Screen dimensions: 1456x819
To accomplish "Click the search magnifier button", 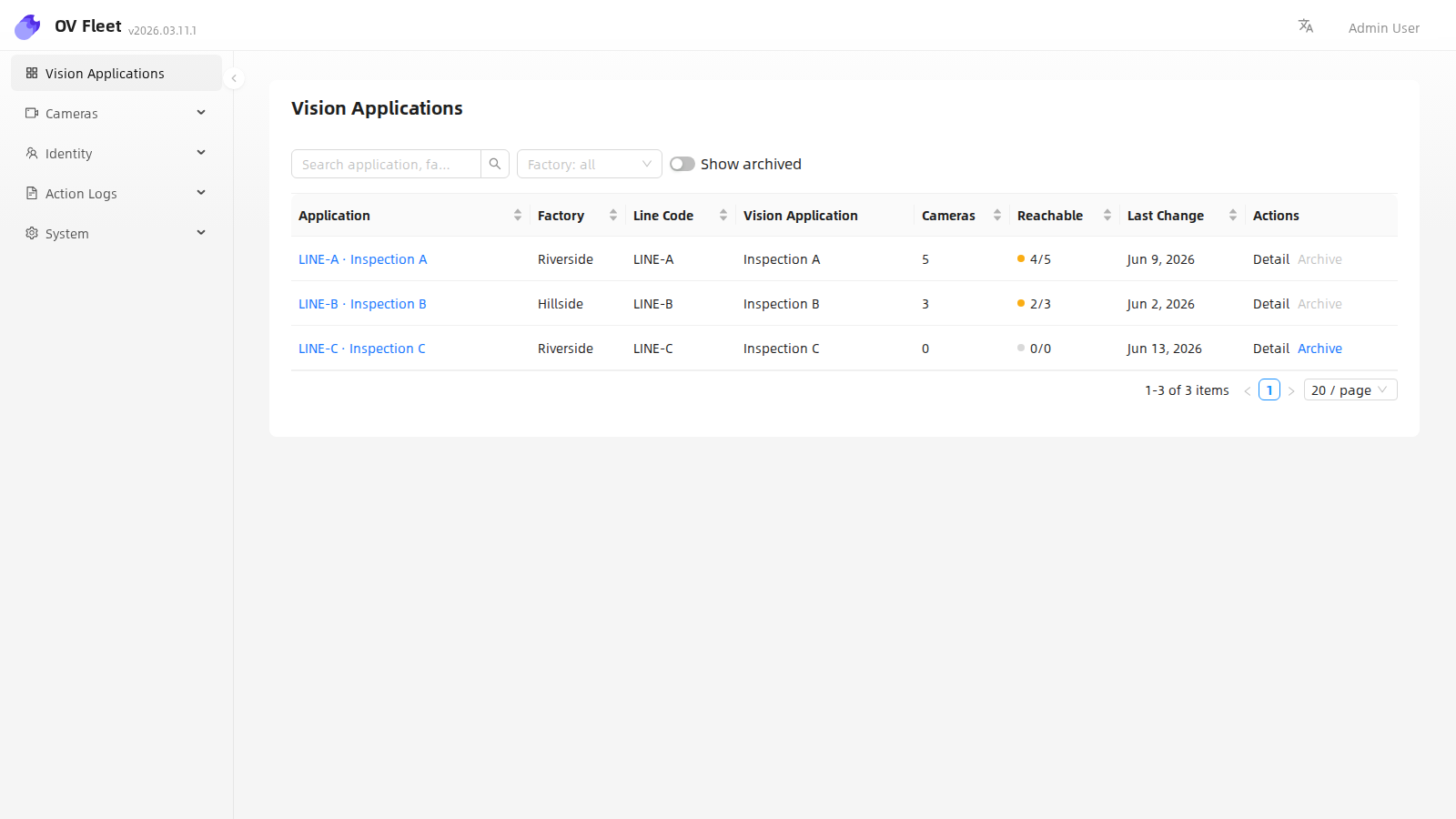I will 495,164.
